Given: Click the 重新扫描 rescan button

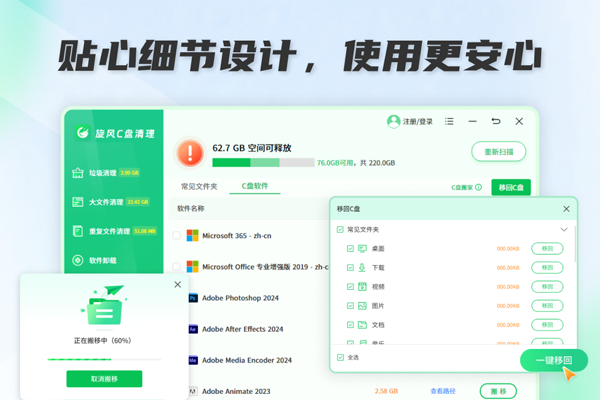Looking at the screenshot, I should pyautogui.click(x=499, y=152).
